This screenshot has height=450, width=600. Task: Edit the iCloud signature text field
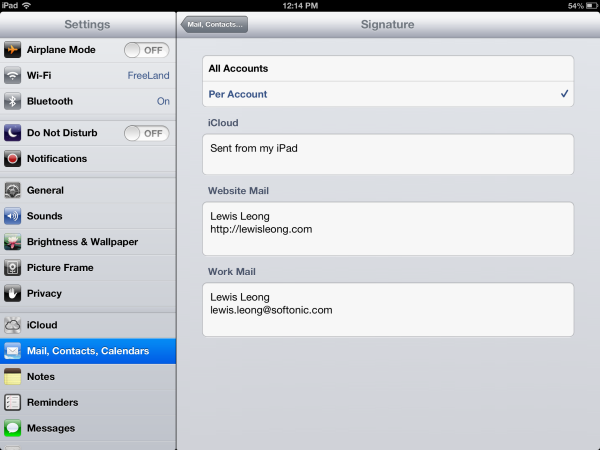tap(388, 154)
